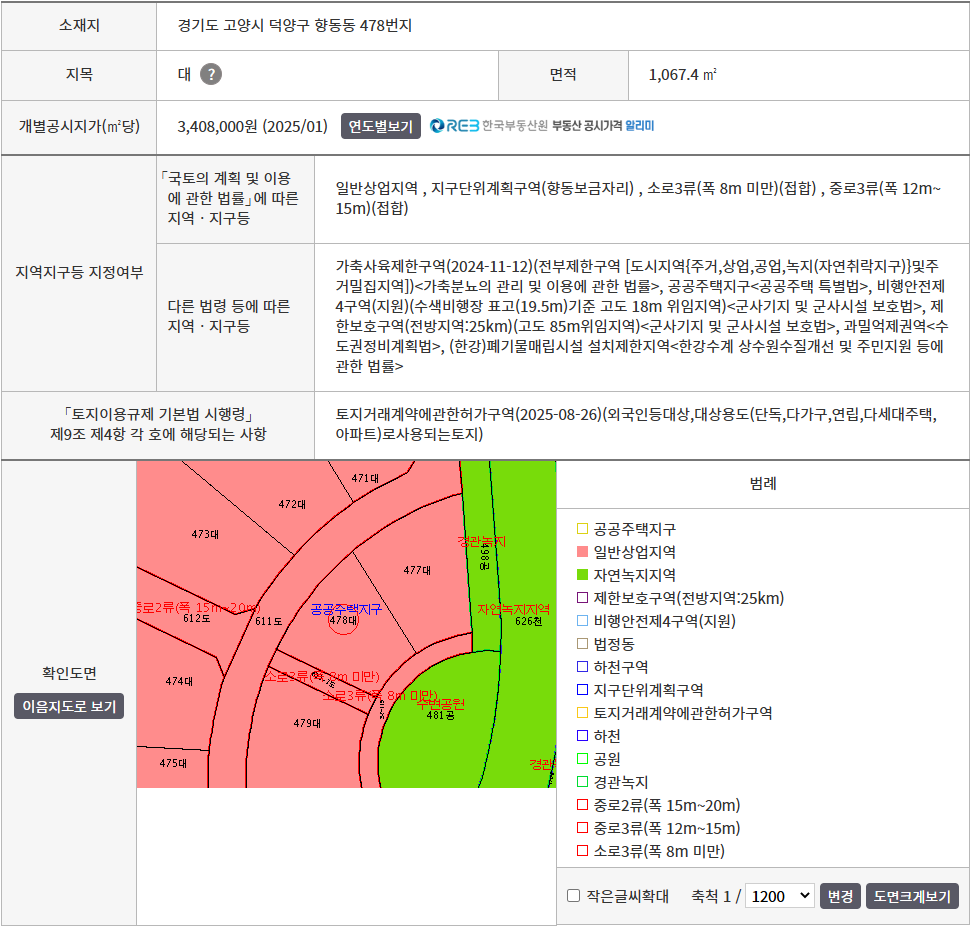Viewport: 975px width, 928px height.
Task: Click the question mark help icon beside 대
Action: (211, 75)
